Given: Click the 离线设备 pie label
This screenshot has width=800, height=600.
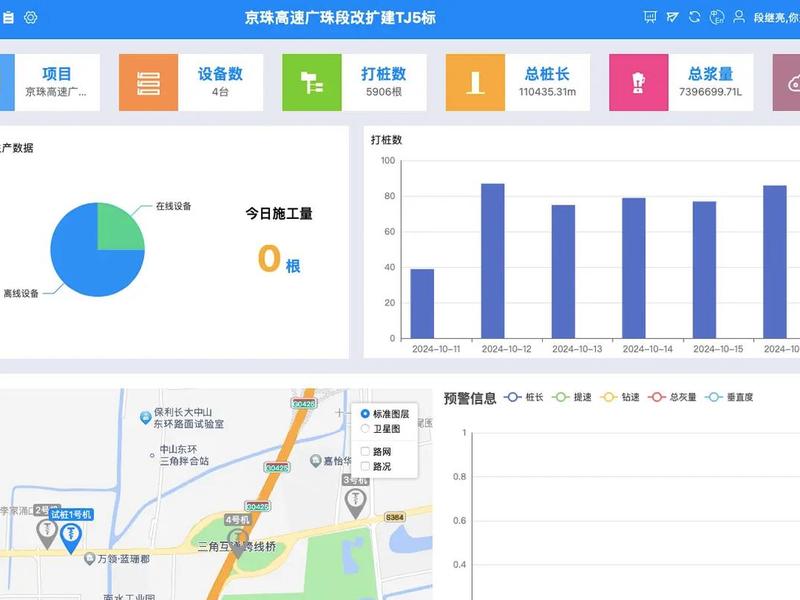Looking at the screenshot, I should click(x=21, y=293).
